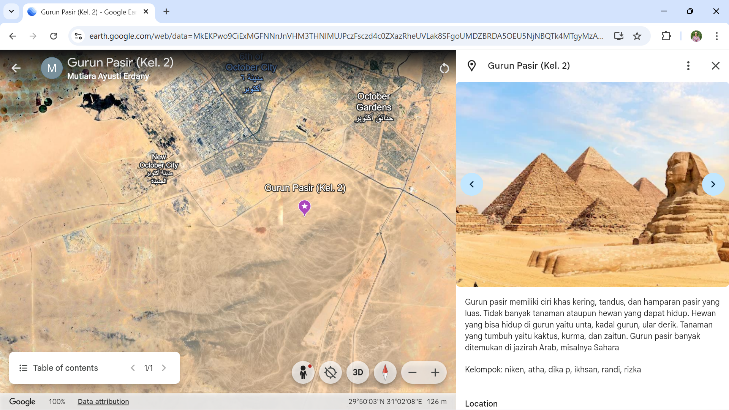Click the Pegman street view icon
Viewport: 729px width, 410px height.
[x=304, y=372]
